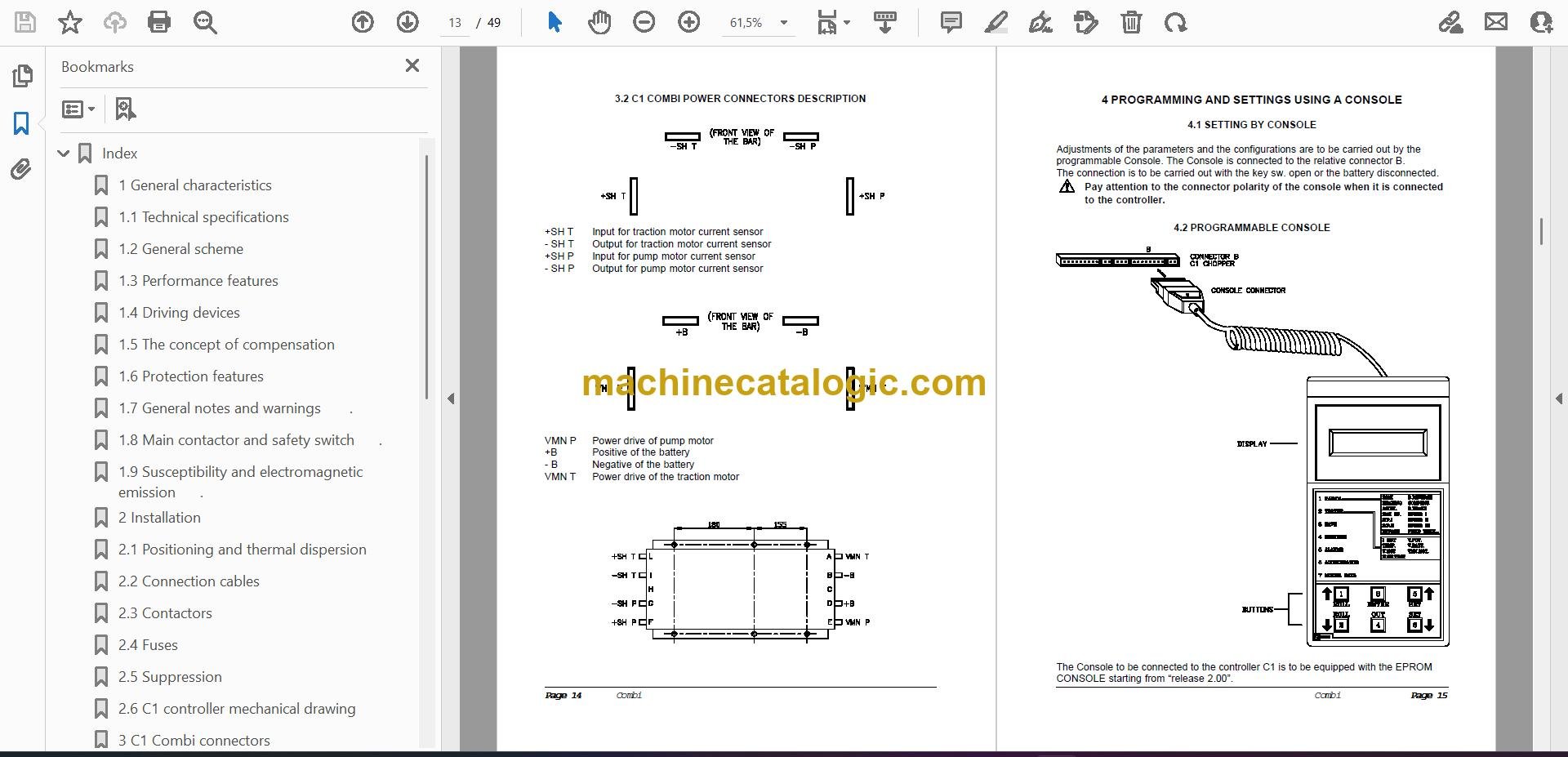This screenshot has height=757, width=1568.
Task: Open the share with others account icon
Action: coord(1541,22)
